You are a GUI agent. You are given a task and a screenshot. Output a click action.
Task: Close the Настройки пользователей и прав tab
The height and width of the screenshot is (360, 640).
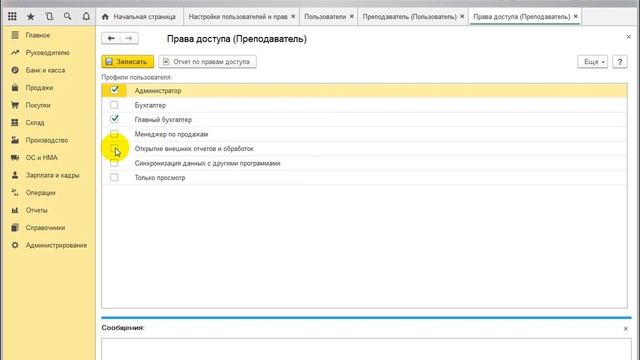(293, 16)
